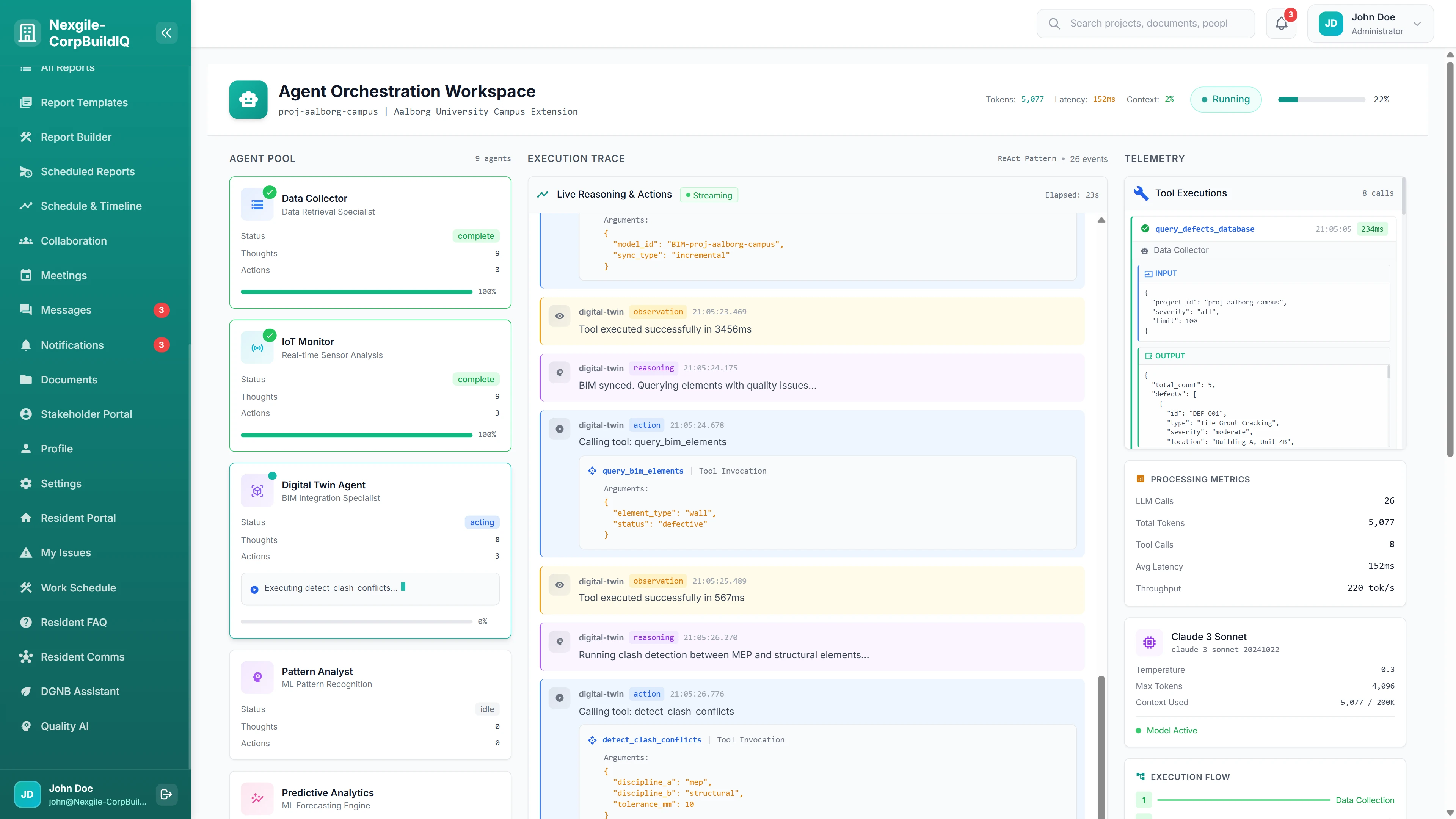Click the IoT Monitor sensor icon

click(x=257, y=347)
